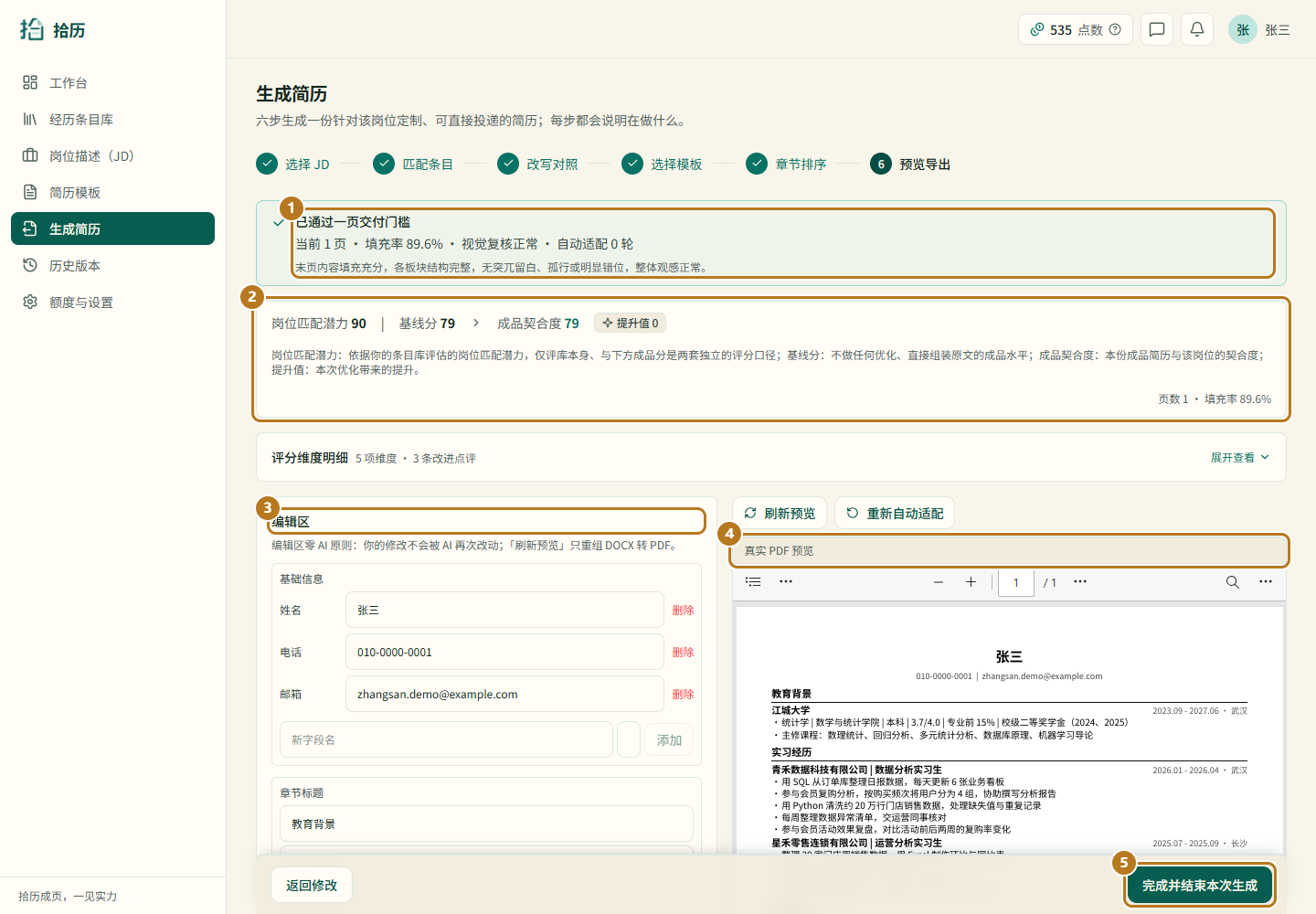This screenshot has width=1316, height=914.
Task: Click the help question mark beside 点数
Action: coord(1115,29)
